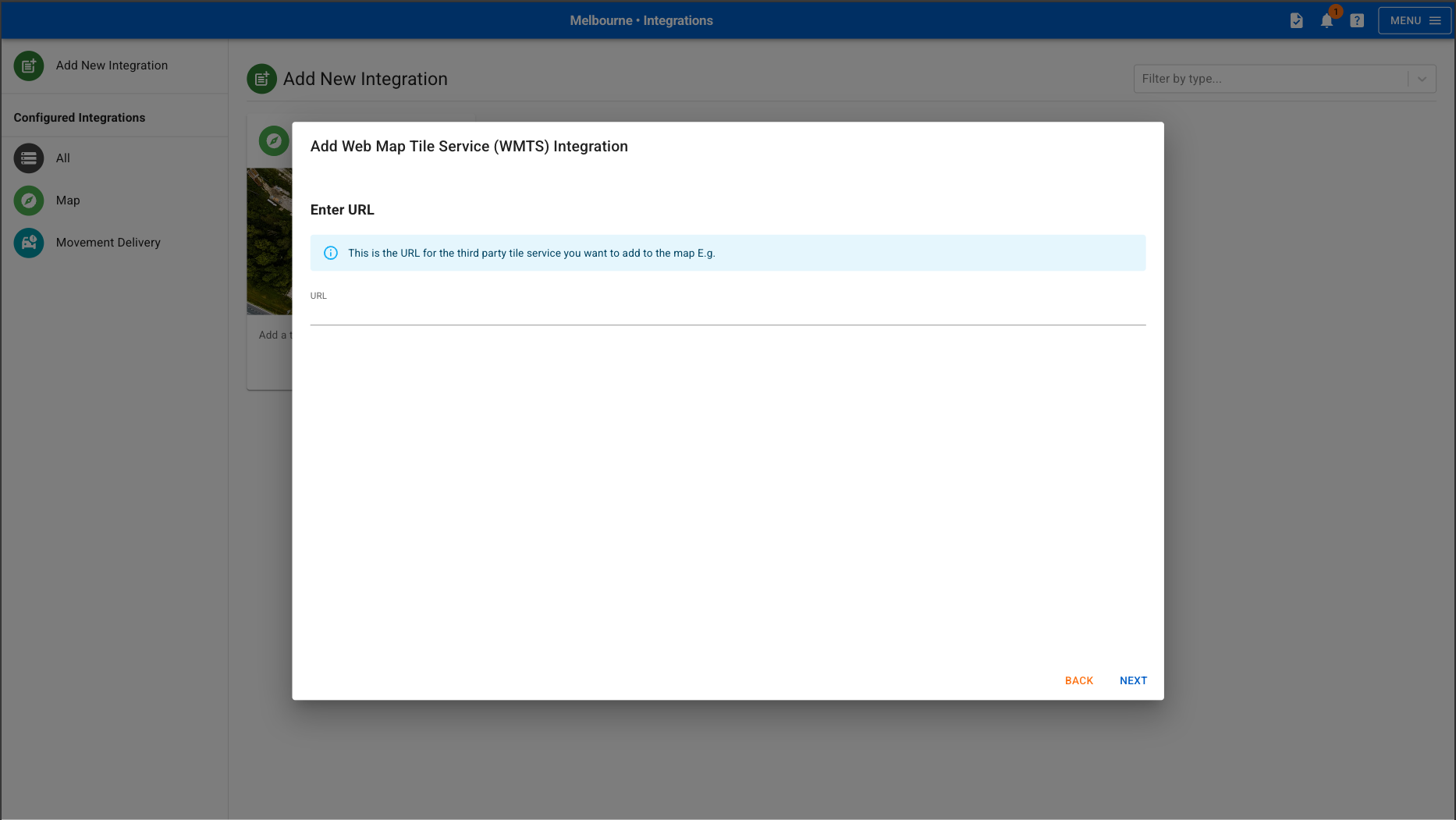Click the Map compass icon in sidebar
The width and height of the screenshot is (1456, 820).
tap(29, 201)
